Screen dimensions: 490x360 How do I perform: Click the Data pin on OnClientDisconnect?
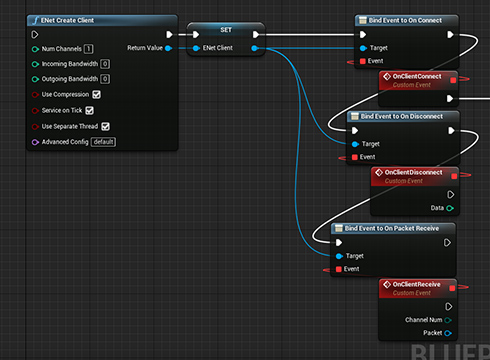pos(450,208)
